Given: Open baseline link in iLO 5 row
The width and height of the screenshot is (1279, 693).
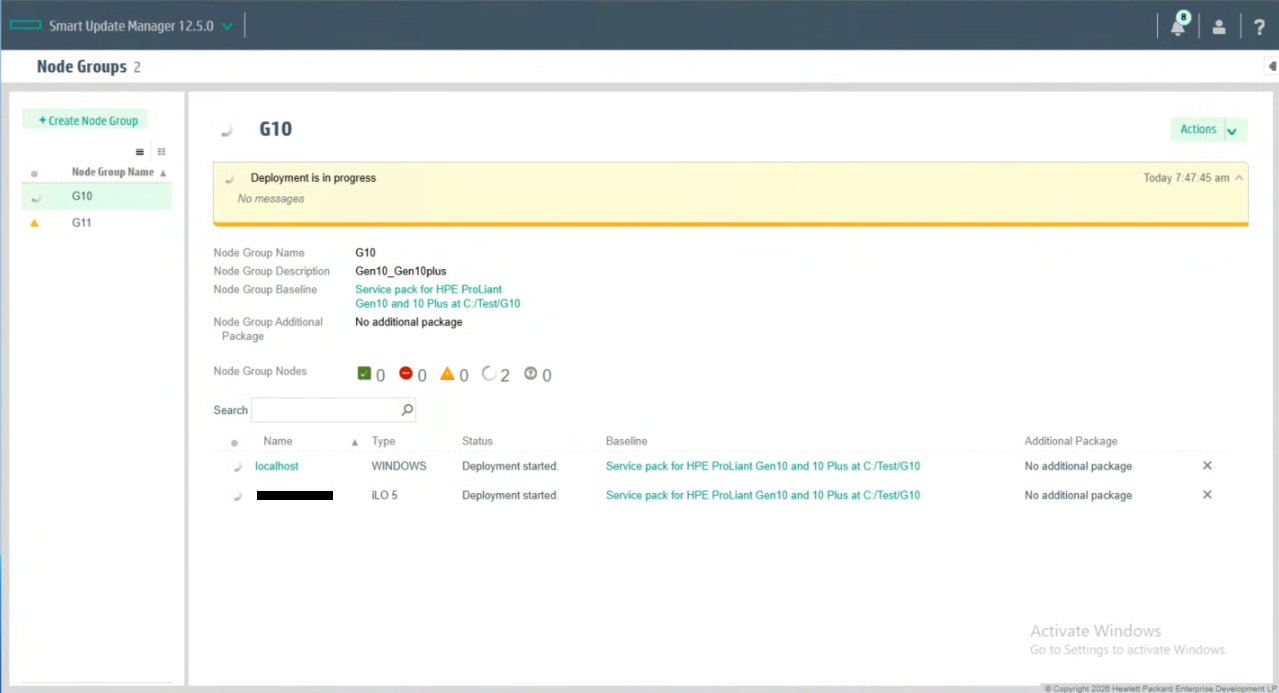Looking at the screenshot, I should [763, 495].
